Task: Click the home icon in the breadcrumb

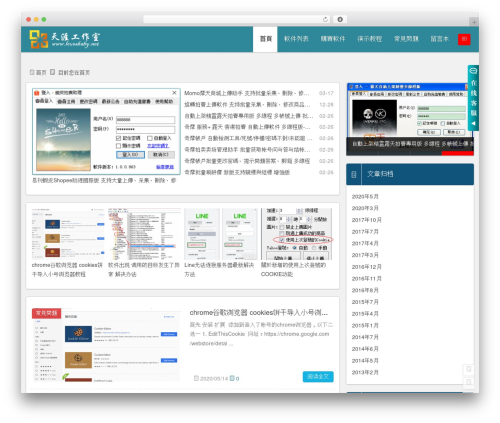Action: (32, 72)
